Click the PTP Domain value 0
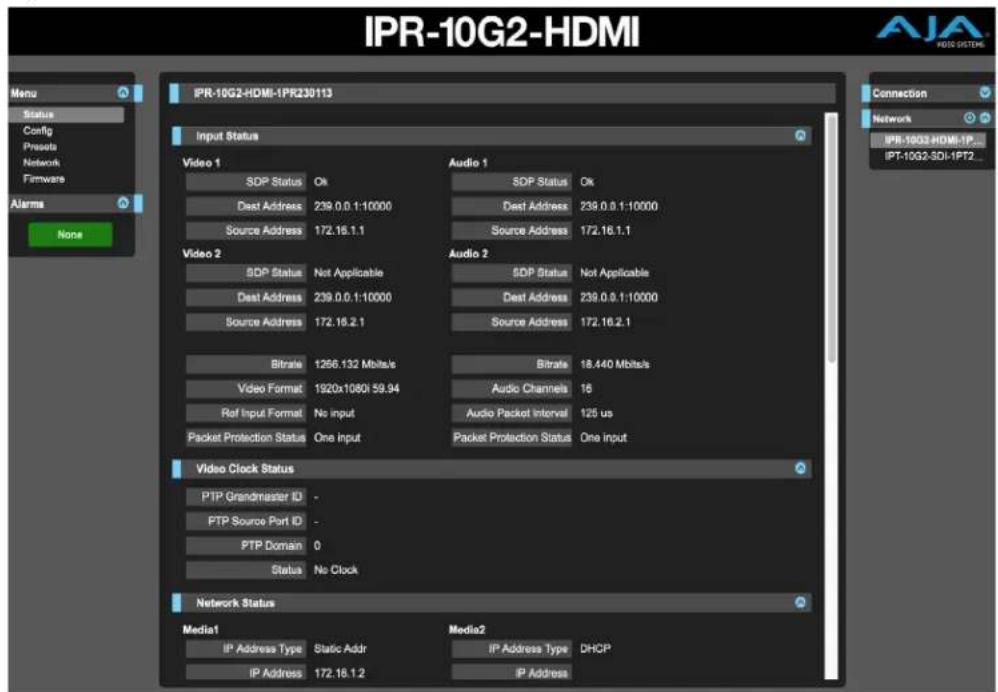 click(317, 546)
